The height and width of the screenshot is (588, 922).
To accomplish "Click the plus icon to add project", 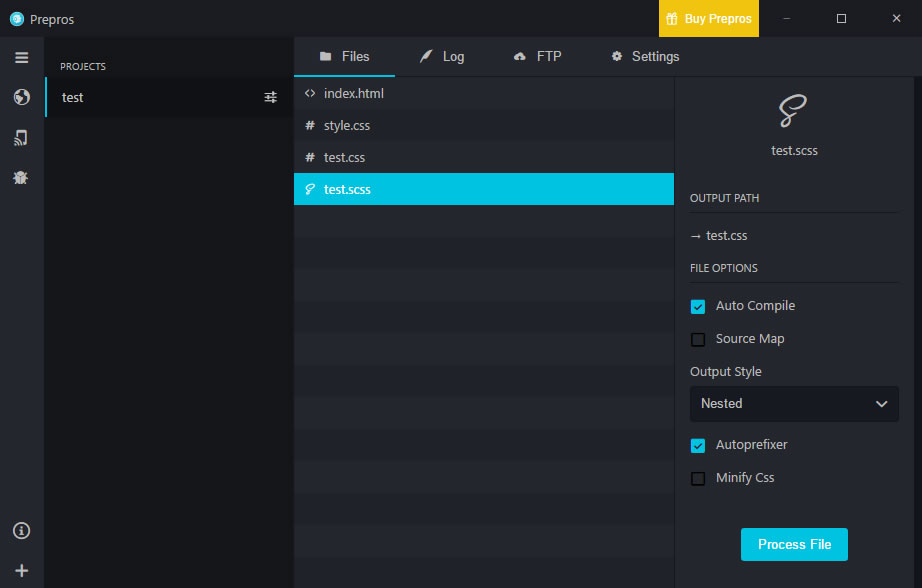I will 21,570.
